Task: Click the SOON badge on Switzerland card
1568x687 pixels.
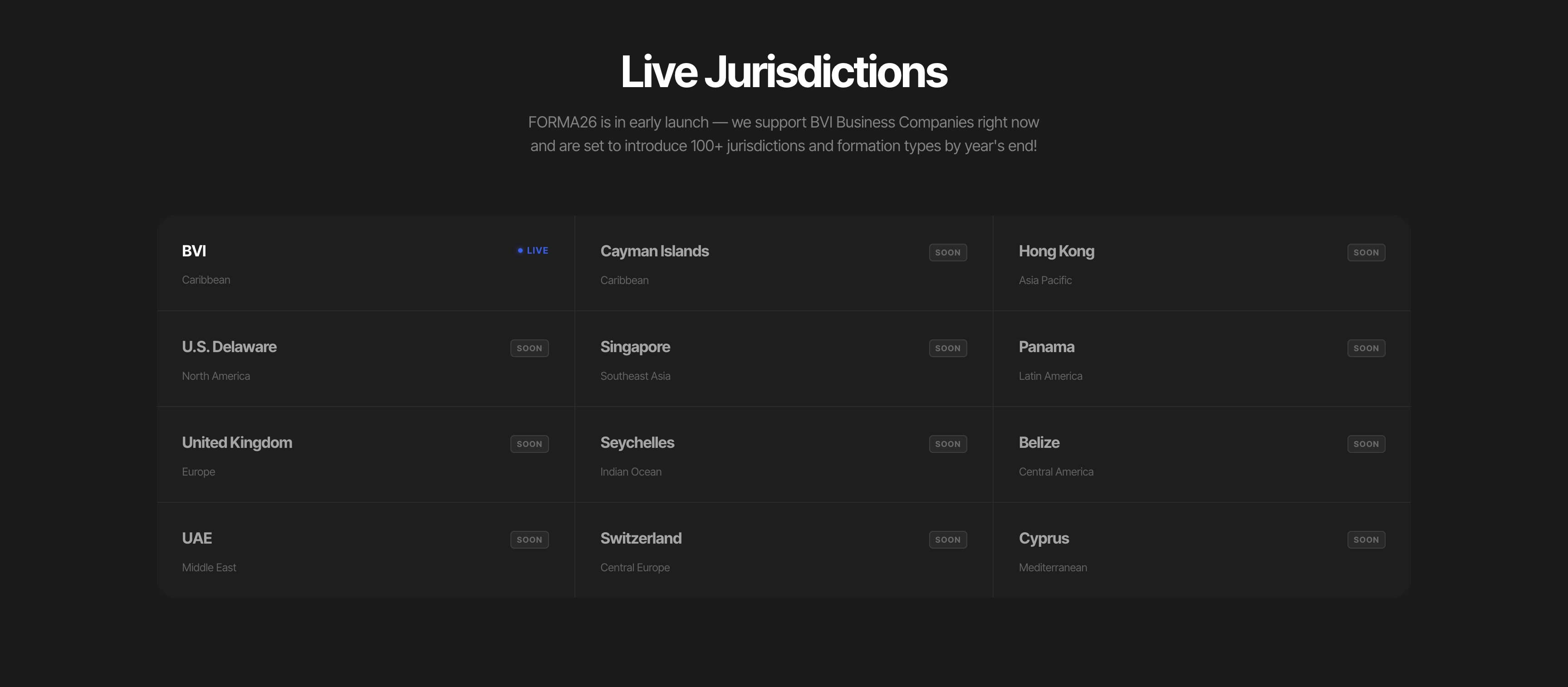Action: click(948, 539)
